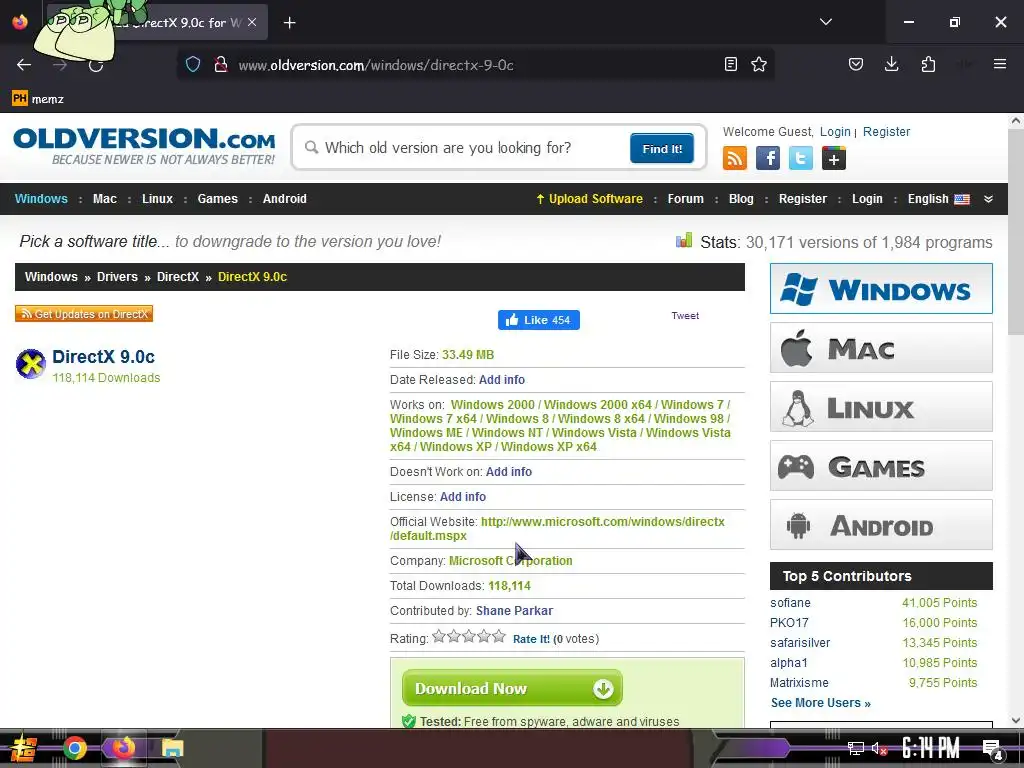Bookmark this page with the star icon
Viewport: 1024px width, 768px height.
click(x=759, y=64)
